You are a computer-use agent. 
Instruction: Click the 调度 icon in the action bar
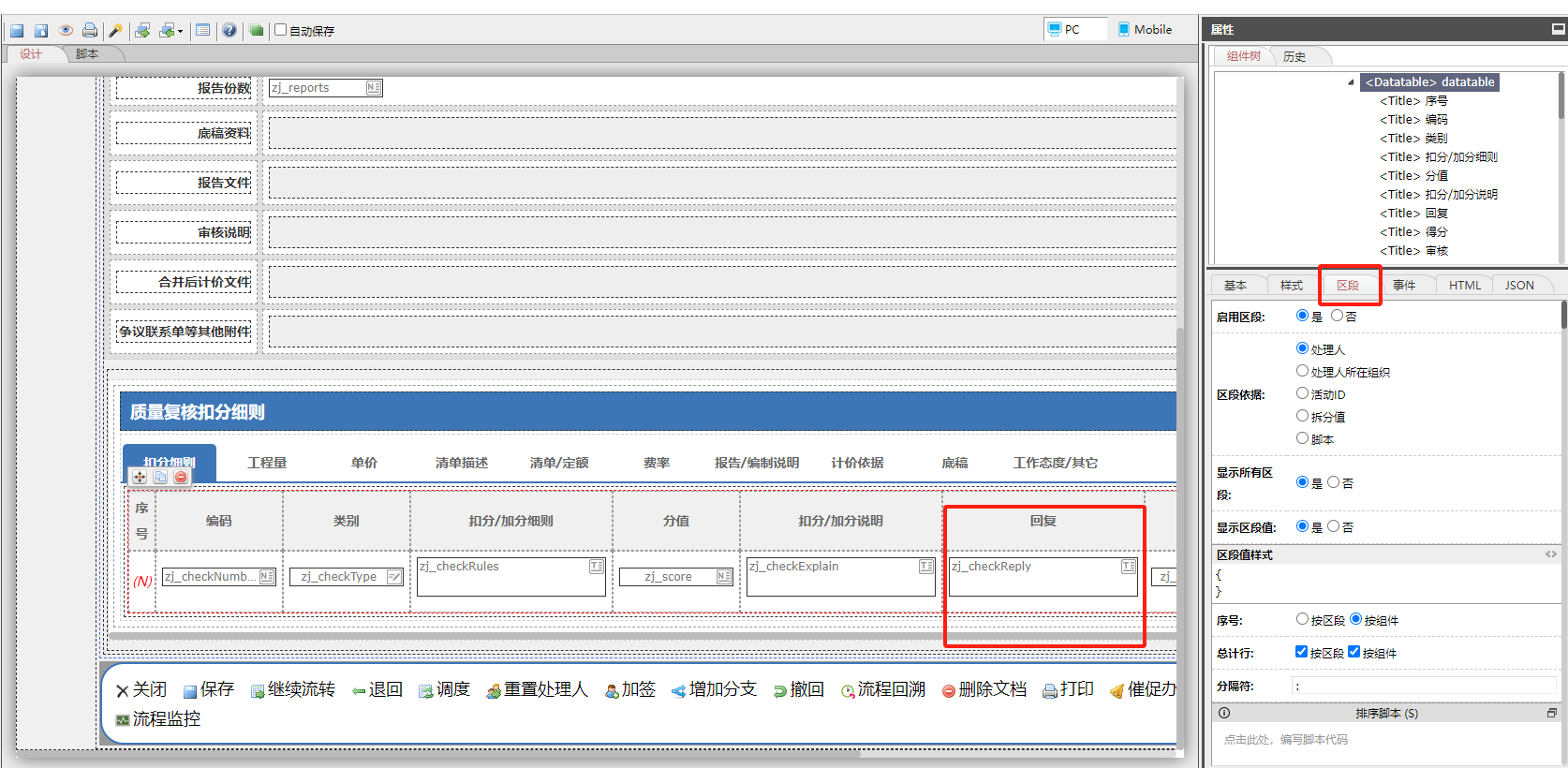point(426,691)
